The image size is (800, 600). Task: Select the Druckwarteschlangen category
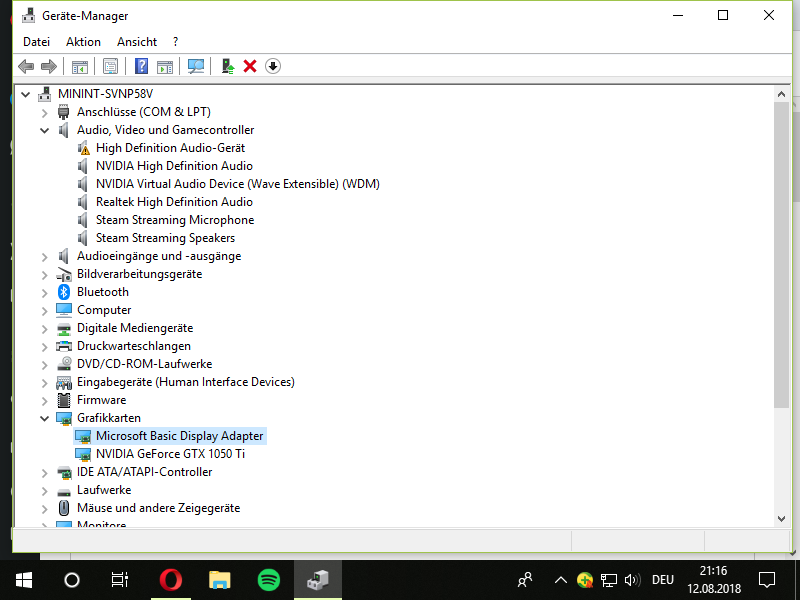click(x=134, y=346)
